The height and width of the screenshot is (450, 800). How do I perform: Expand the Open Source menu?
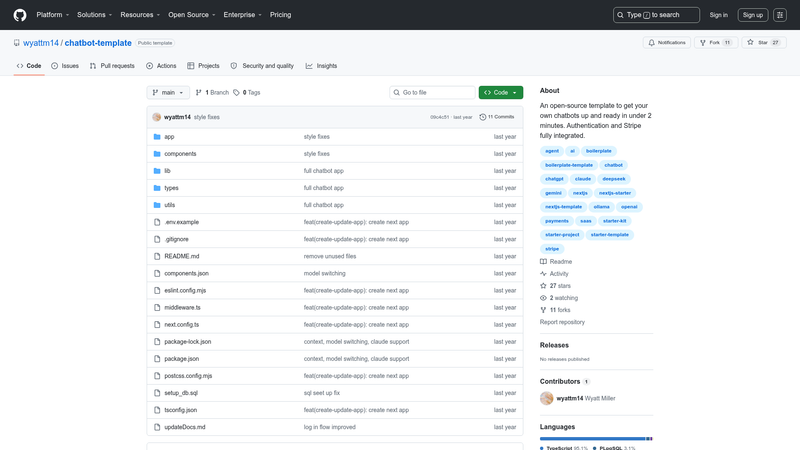[x=192, y=15]
